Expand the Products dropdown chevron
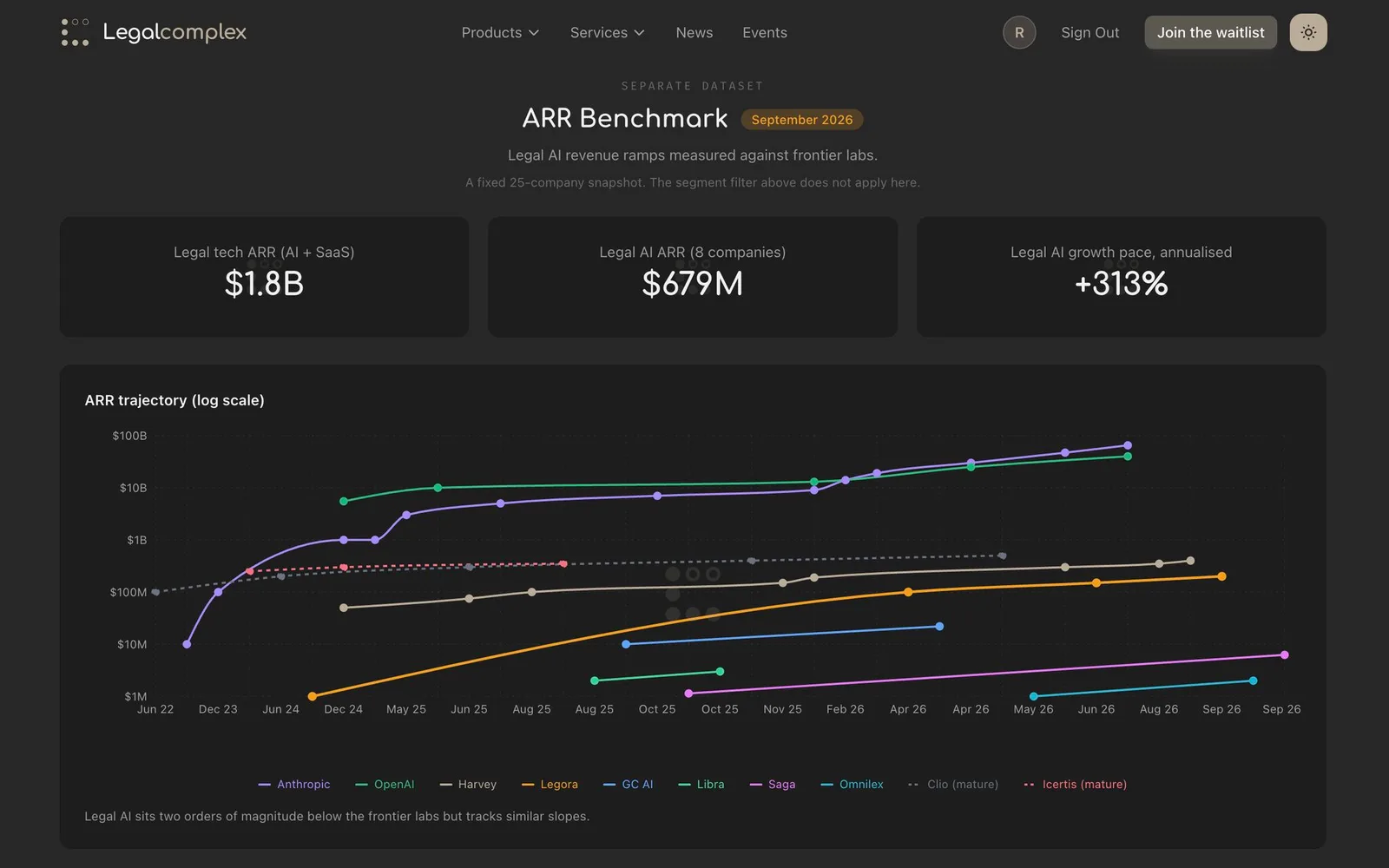This screenshot has height=868, width=1389. click(x=534, y=33)
